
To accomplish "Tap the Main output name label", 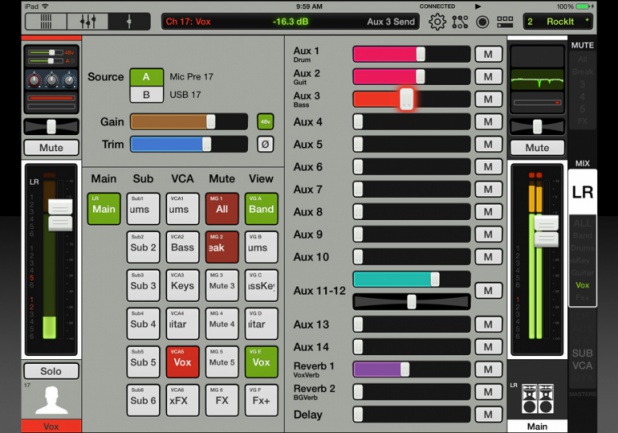I will (x=537, y=426).
